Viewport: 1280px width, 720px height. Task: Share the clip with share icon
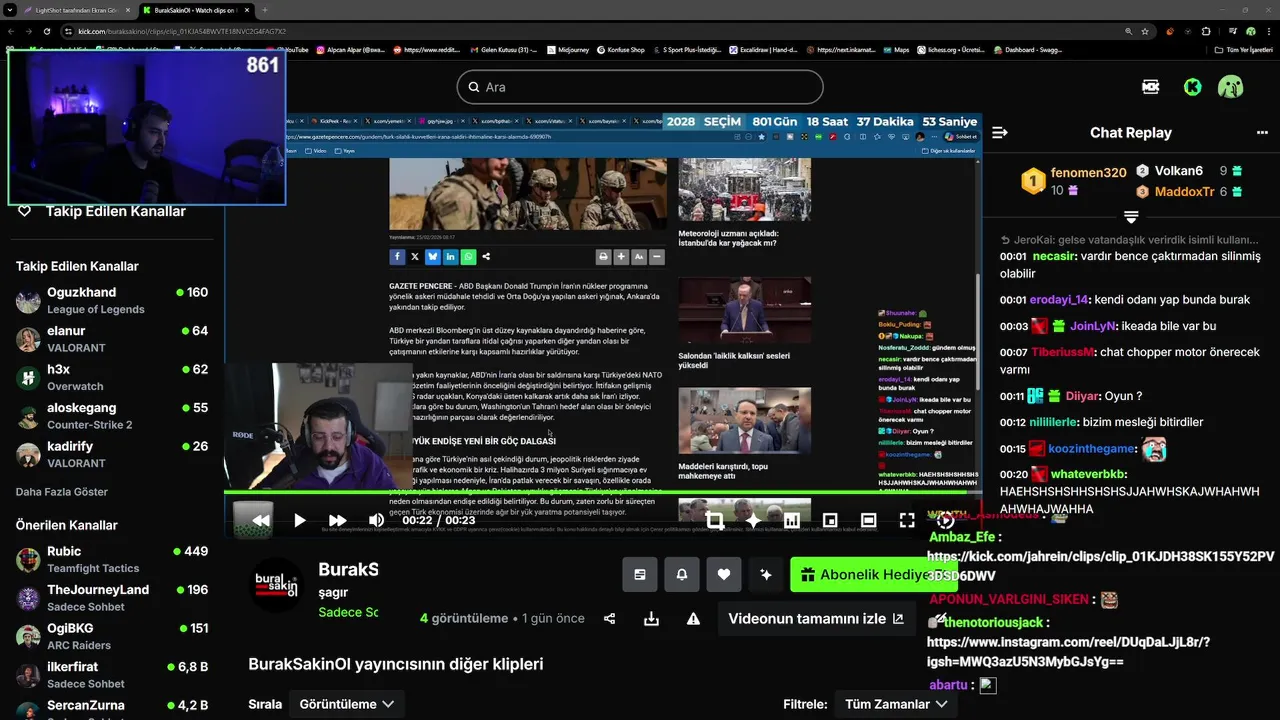(x=610, y=619)
